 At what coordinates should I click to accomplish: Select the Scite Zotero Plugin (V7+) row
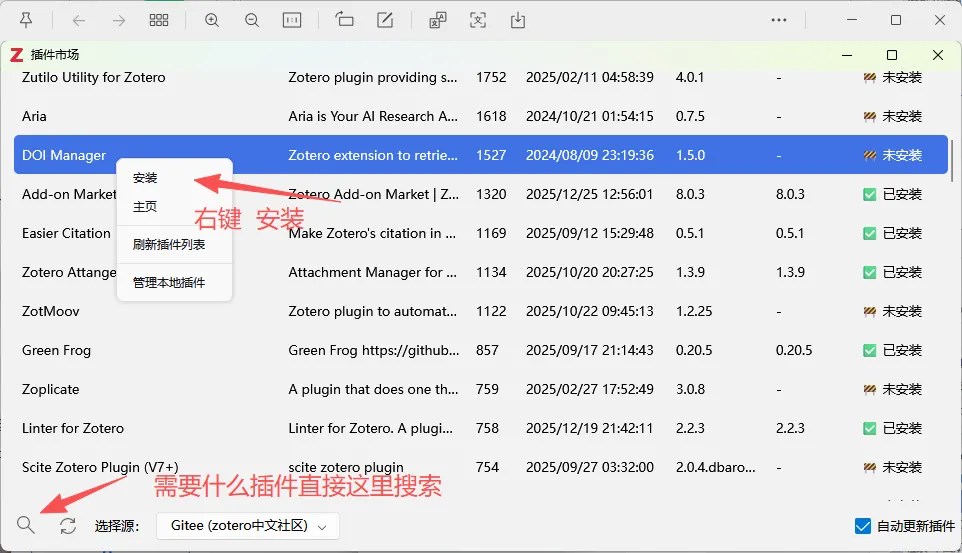click(x=481, y=468)
